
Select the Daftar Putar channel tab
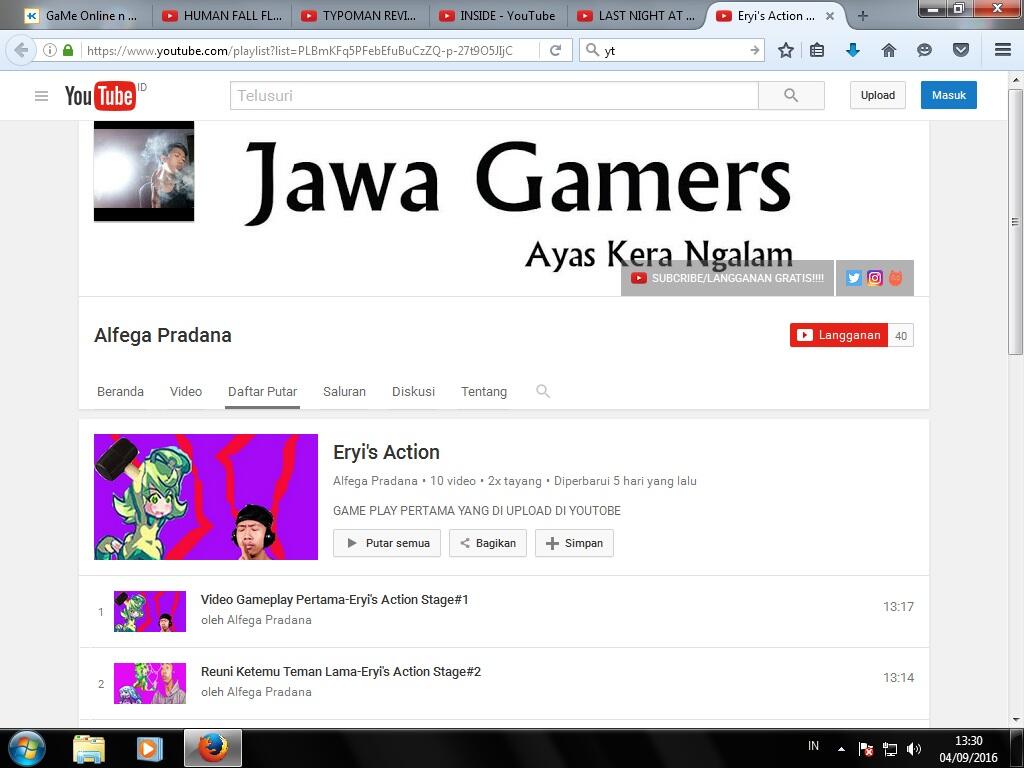[x=263, y=391]
